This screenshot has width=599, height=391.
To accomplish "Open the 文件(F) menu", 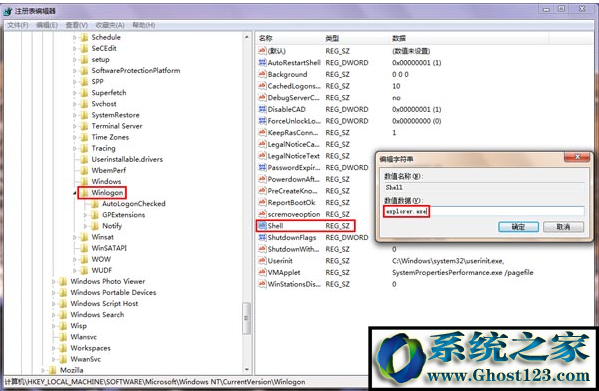I will 18,25.
